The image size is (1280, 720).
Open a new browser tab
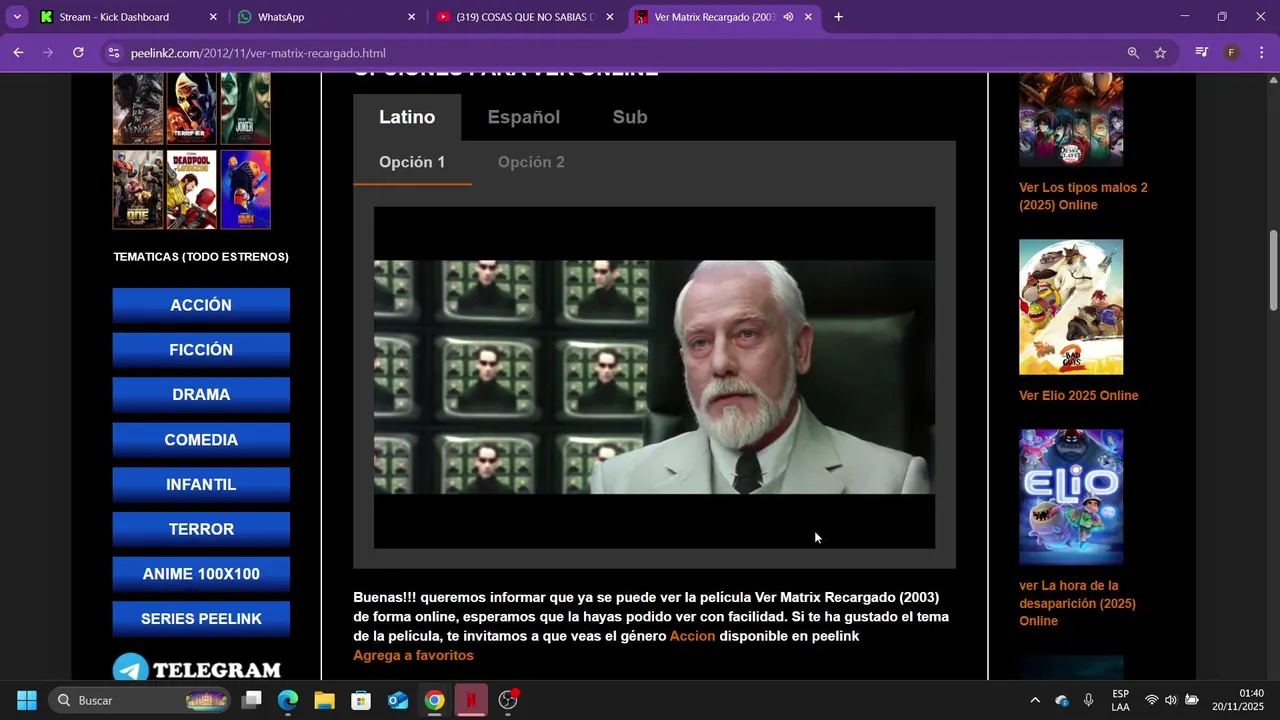[x=838, y=17]
